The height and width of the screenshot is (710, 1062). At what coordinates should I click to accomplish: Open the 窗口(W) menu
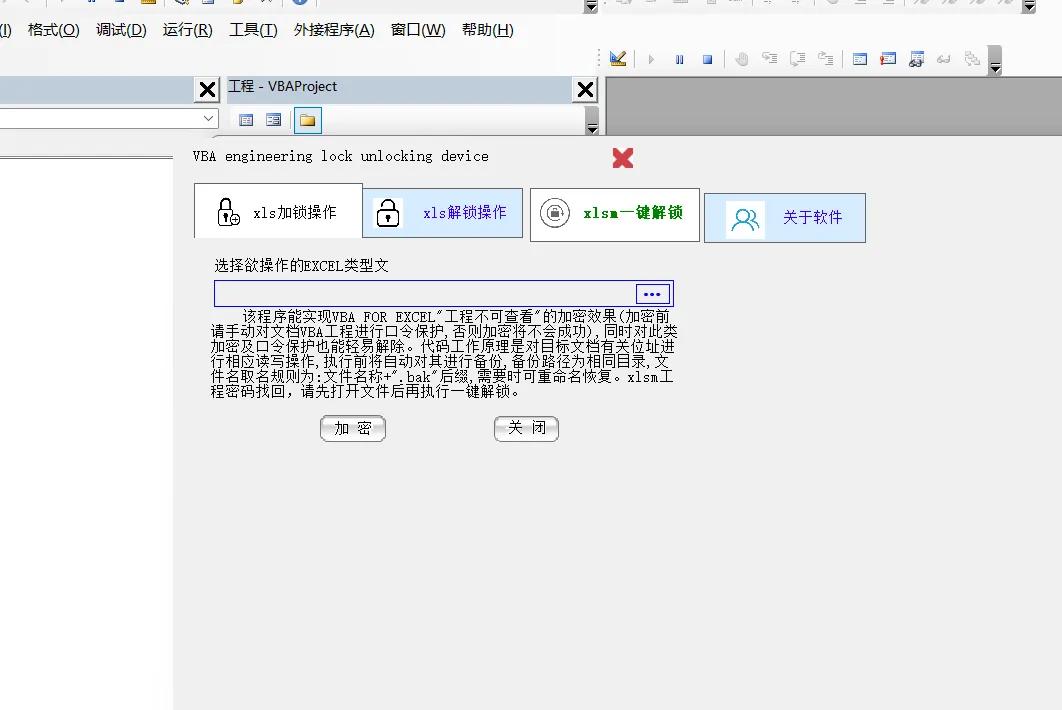coord(418,30)
